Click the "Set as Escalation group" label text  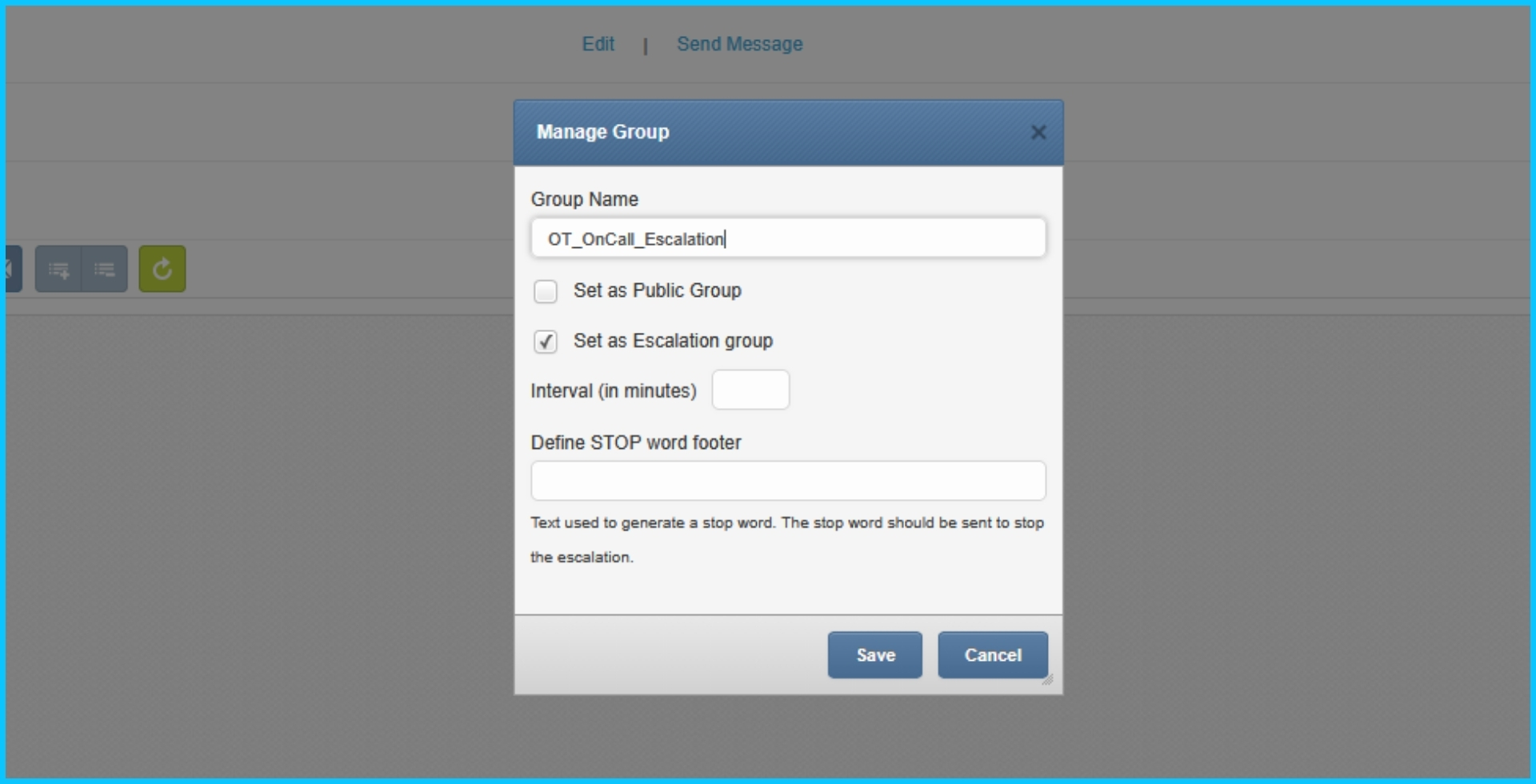[x=673, y=341]
